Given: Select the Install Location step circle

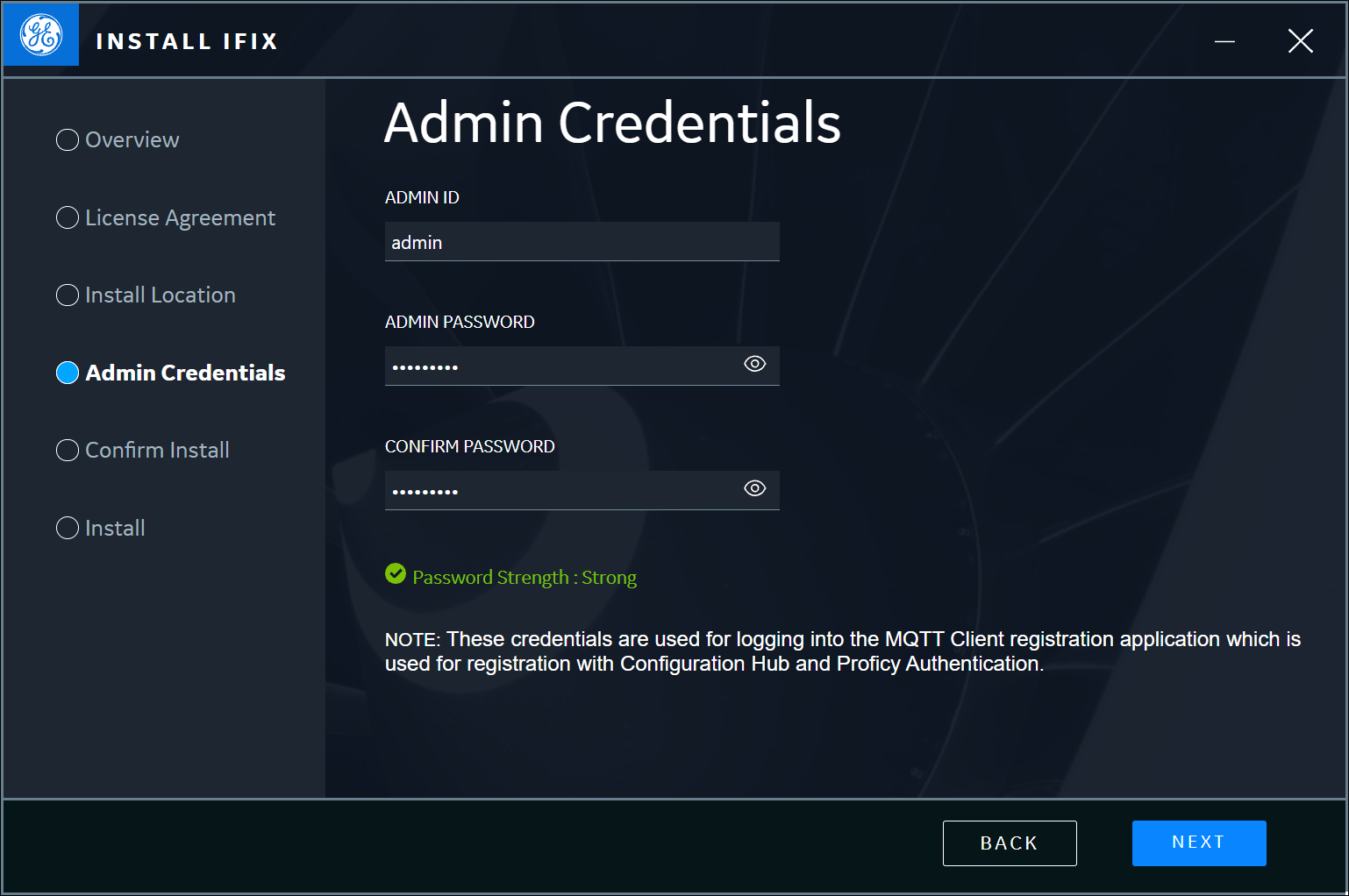Looking at the screenshot, I should tap(68, 295).
